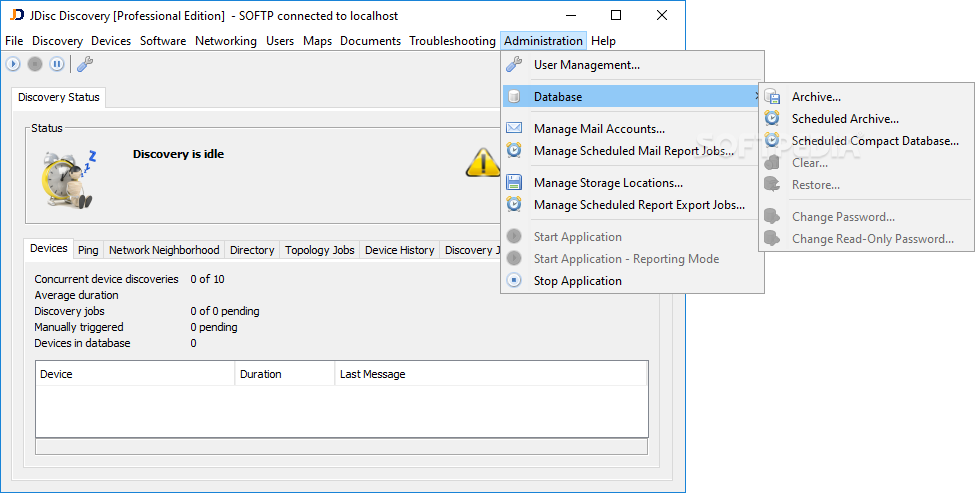Close the Administration menu via its header
The height and width of the screenshot is (493, 975).
pos(543,41)
